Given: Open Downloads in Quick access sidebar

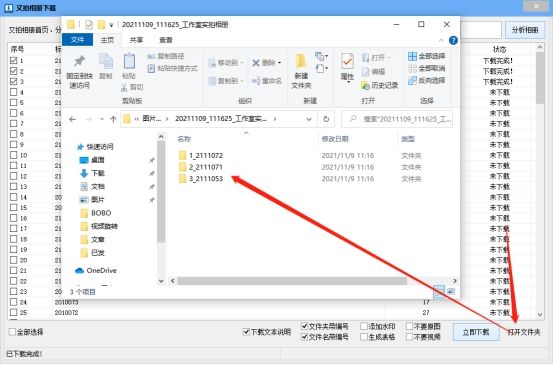Looking at the screenshot, I should pos(92,173).
